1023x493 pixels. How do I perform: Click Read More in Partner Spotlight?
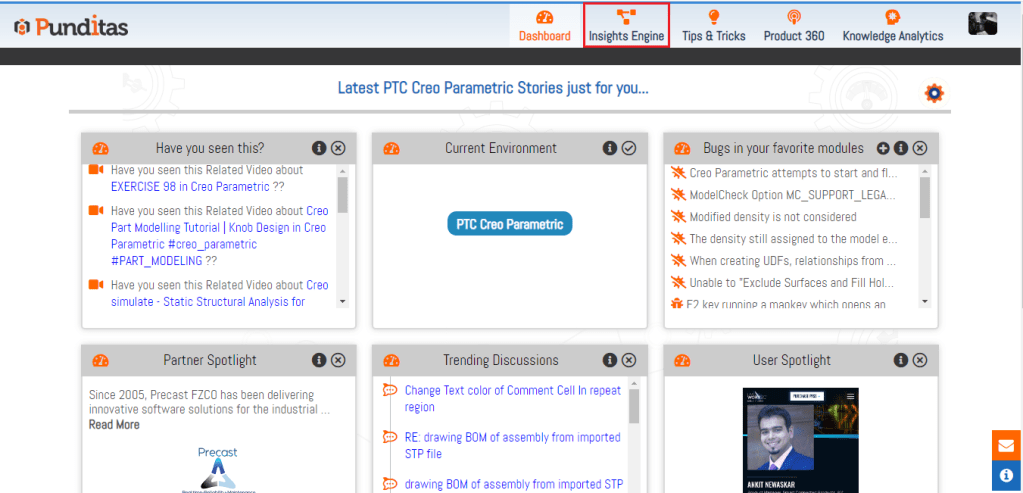(114, 424)
